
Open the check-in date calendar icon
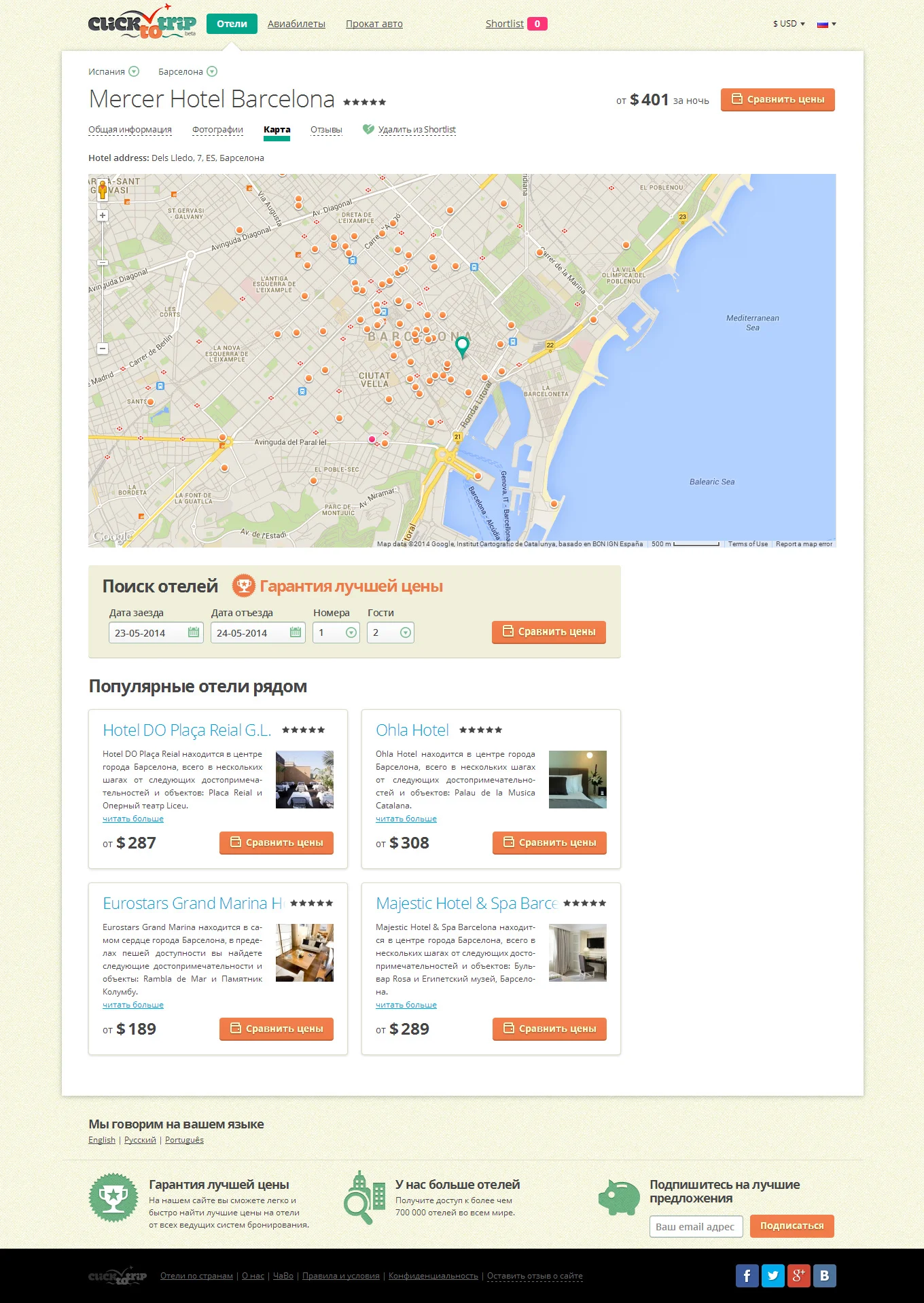(194, 632)
